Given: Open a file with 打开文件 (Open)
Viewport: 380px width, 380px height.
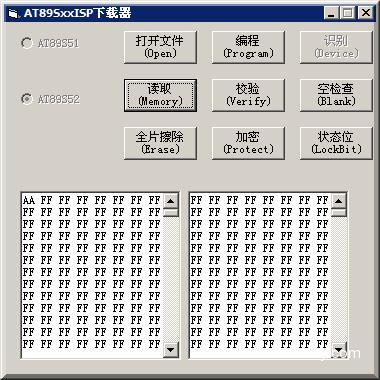Looking at the screenshot, I should click(x=160, y=47).
